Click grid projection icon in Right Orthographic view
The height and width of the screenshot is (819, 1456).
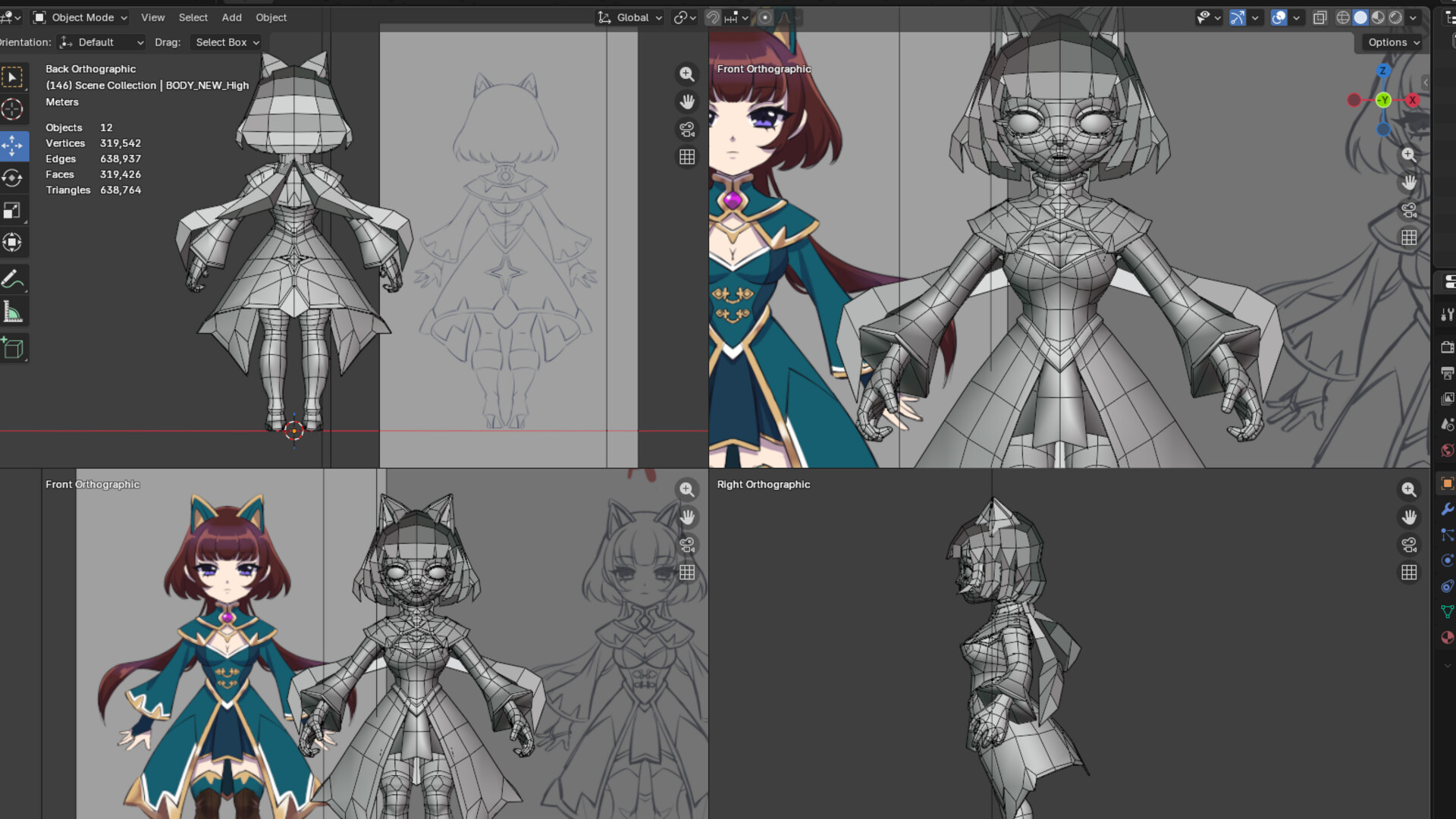click(1409, 573)
